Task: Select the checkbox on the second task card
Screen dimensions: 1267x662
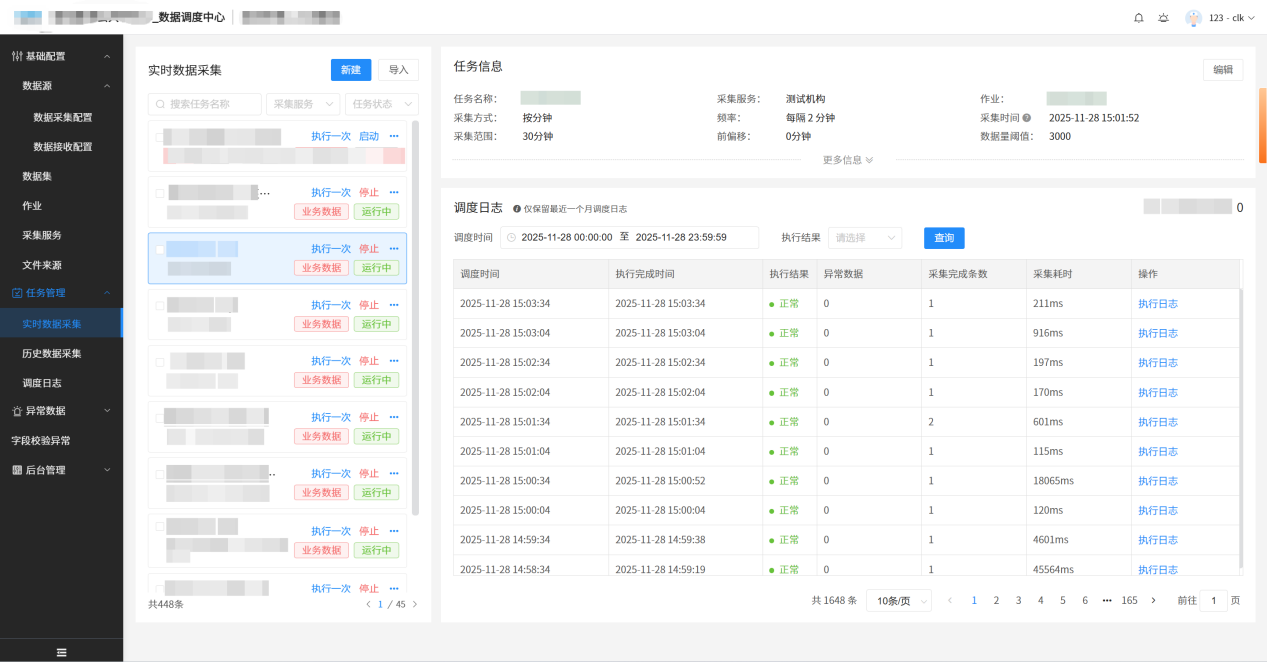Action: (x=160, y=193)
